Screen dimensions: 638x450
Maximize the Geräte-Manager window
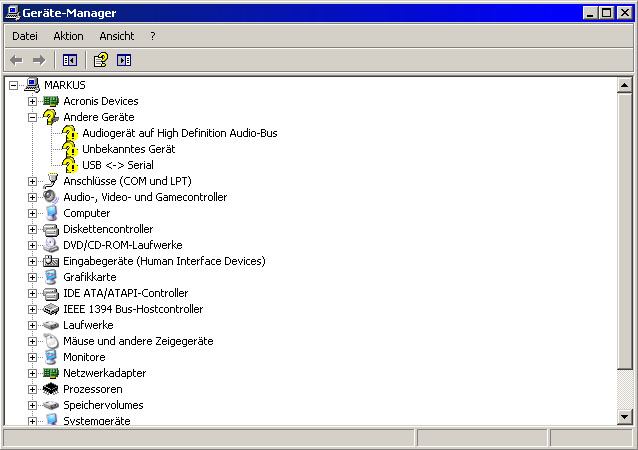[606, 13]
